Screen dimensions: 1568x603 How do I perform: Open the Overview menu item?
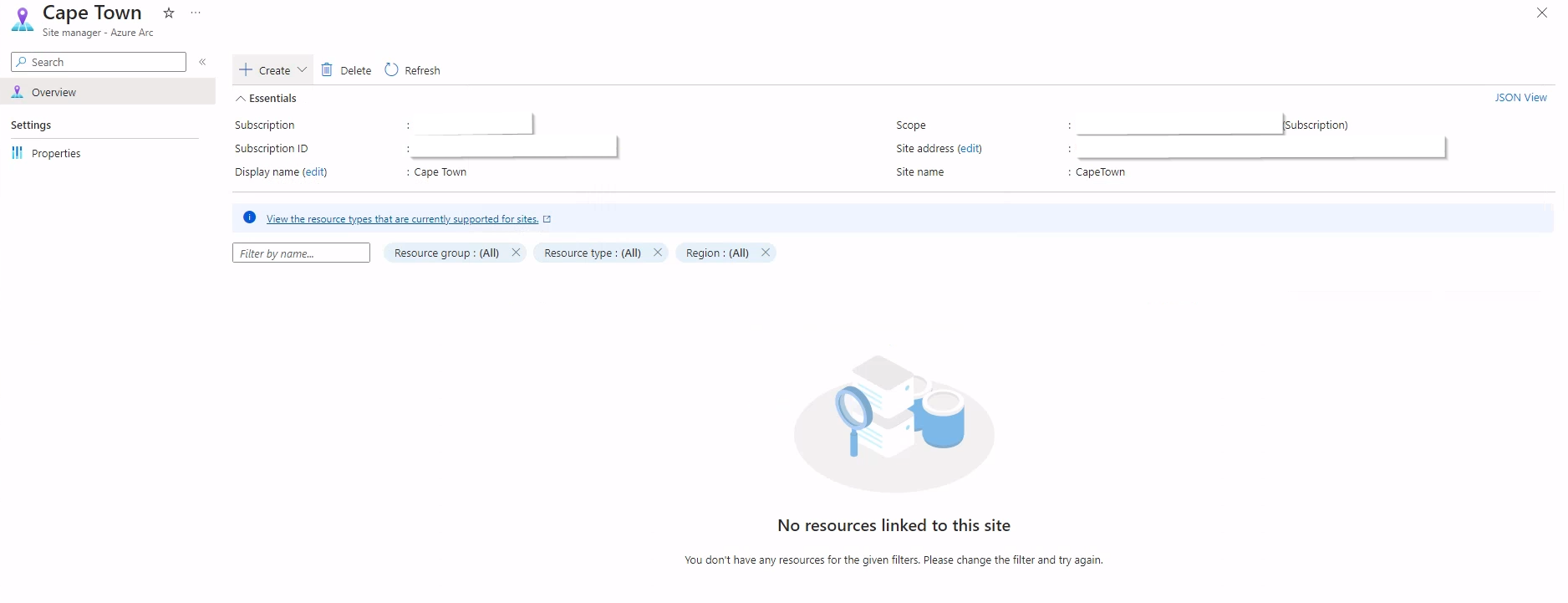pos(108,92)
